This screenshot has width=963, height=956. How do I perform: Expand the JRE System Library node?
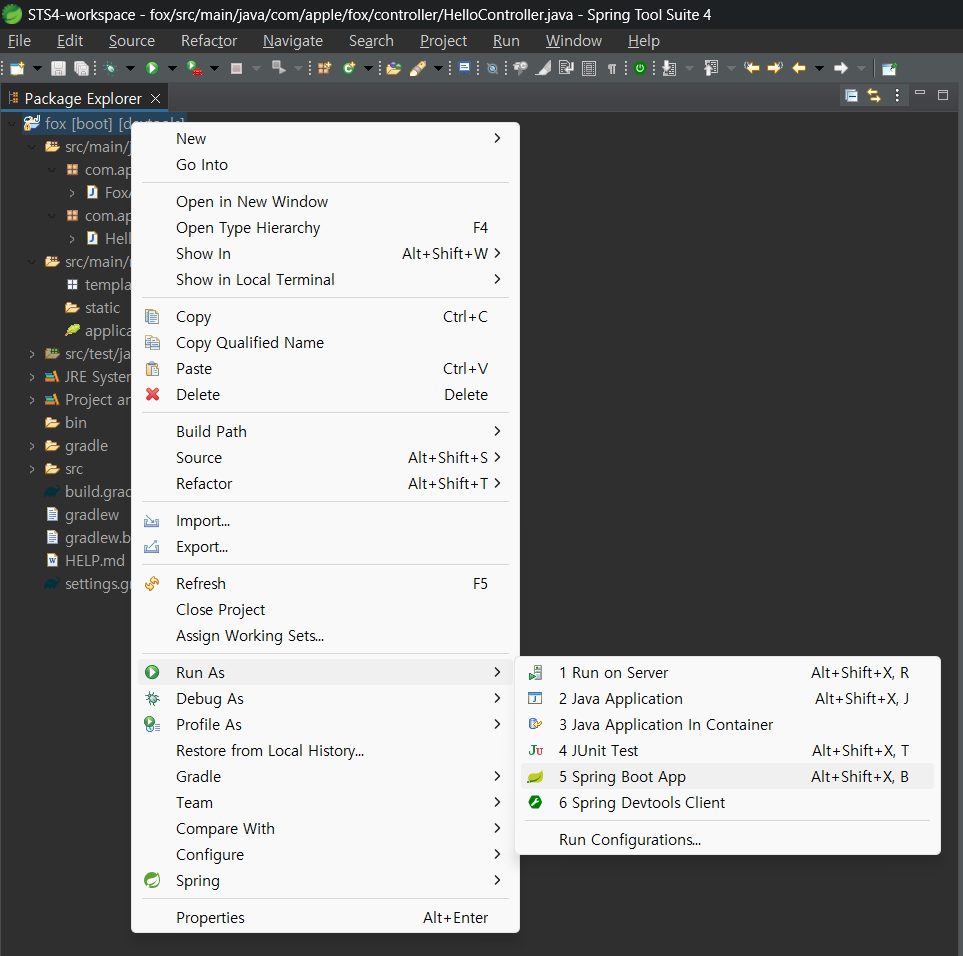click(32, 377)
